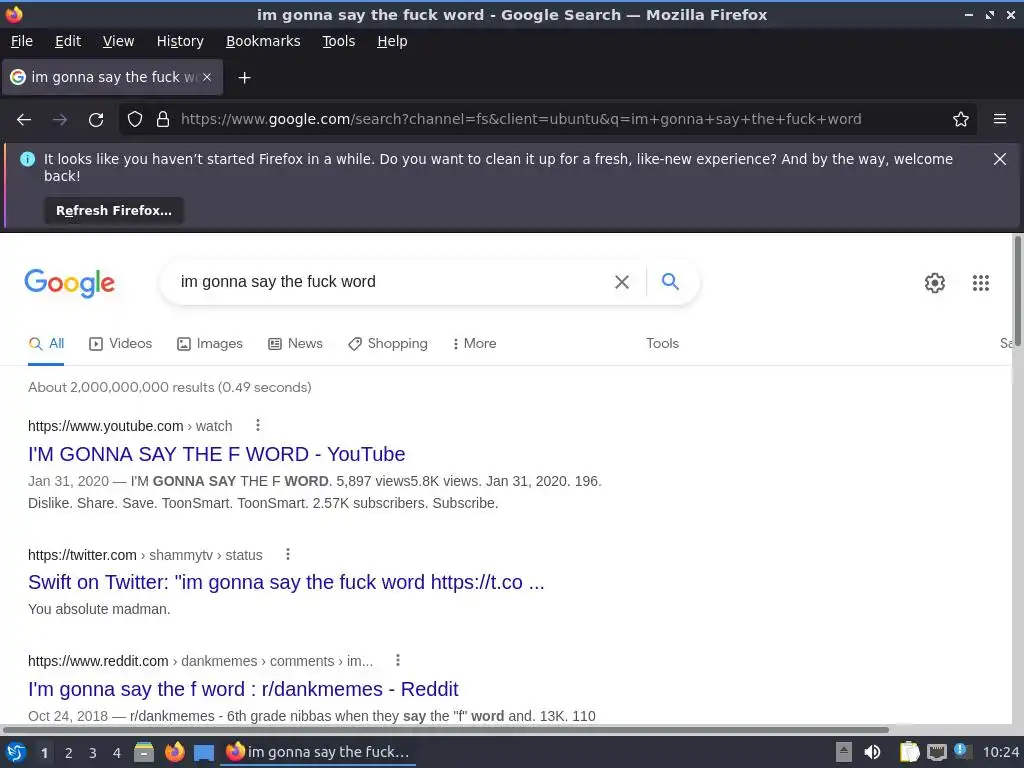Image resolution: width=1024 pixels, height=768 pixels.
Task: Open the Swift on Twitter result
Action: 286,582
